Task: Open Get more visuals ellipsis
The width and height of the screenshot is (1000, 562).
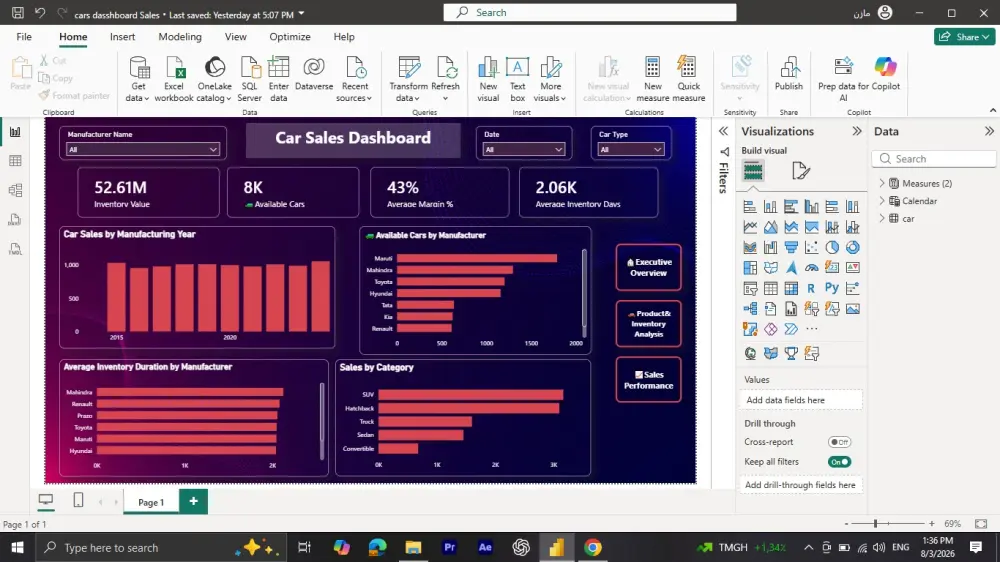Action: (x=811, y=329)
